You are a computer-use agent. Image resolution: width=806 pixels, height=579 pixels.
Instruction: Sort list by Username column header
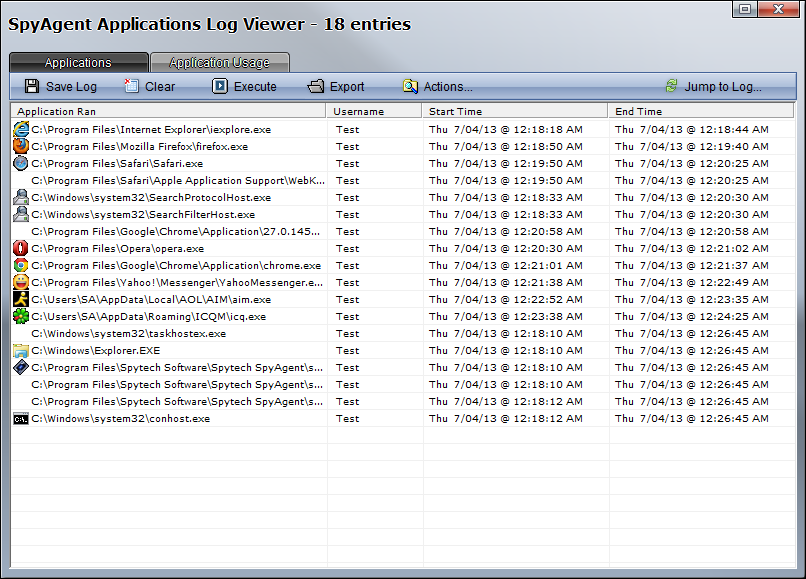tap(374, 112)
